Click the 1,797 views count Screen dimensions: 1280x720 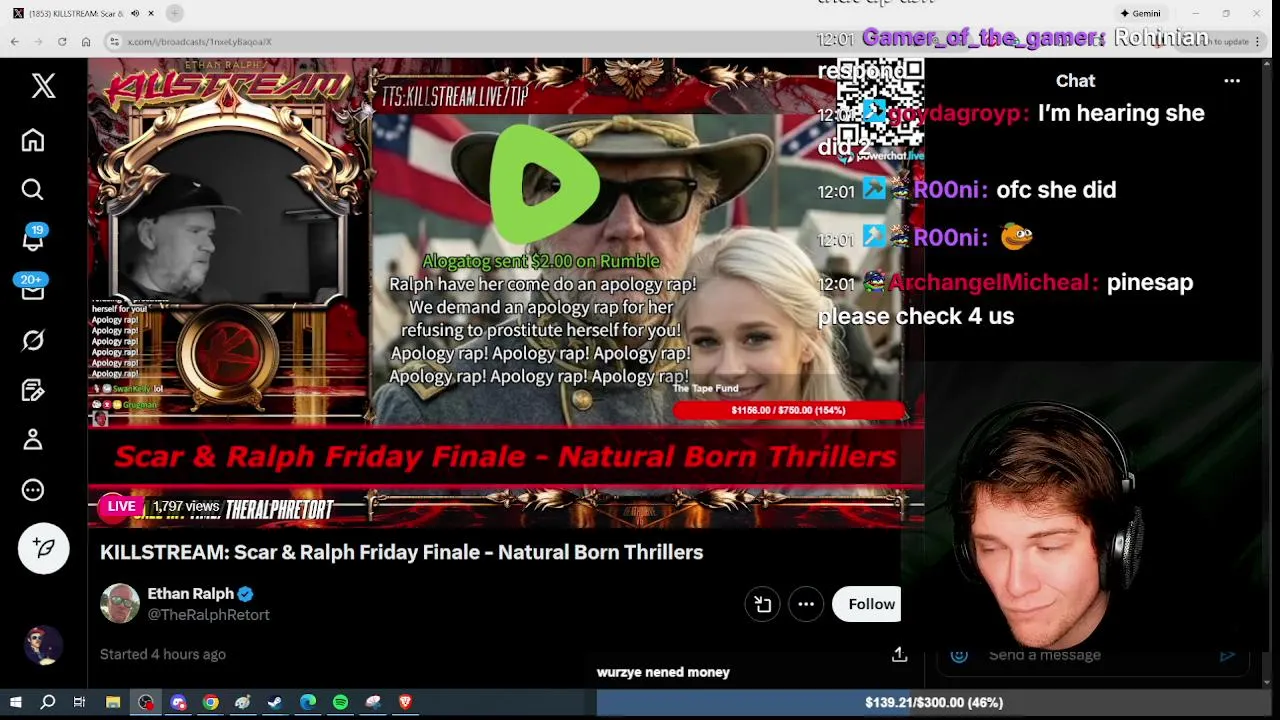tap(185, 506)
